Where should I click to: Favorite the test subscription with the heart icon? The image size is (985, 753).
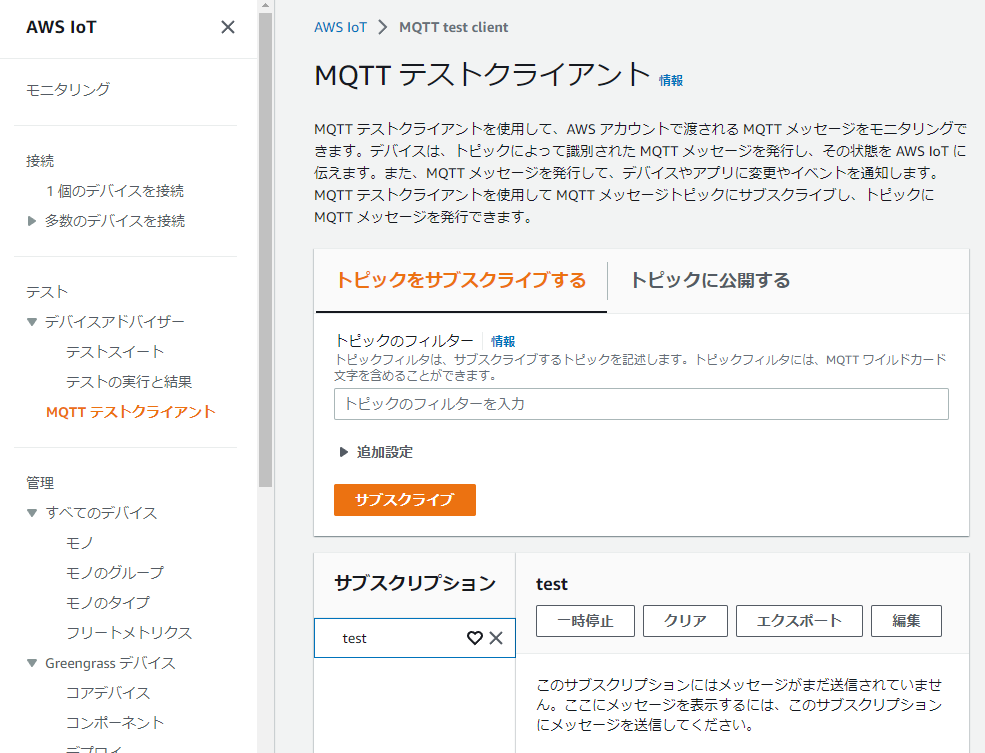tap(475, 638)
